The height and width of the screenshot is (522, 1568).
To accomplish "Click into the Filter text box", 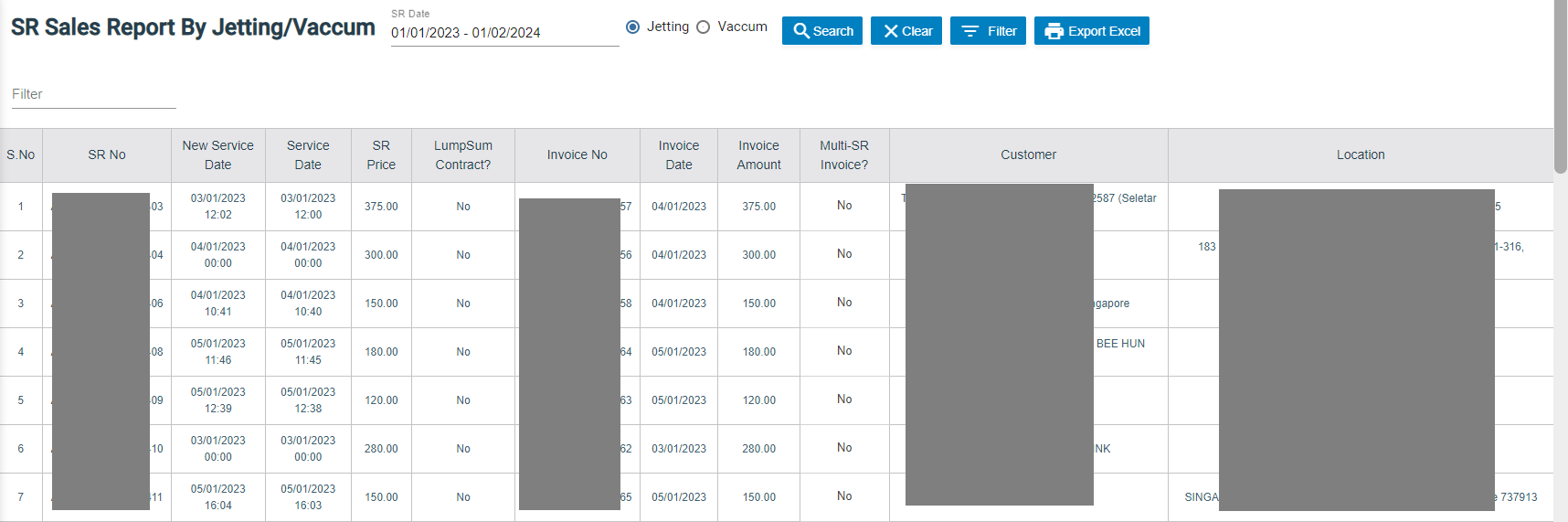I will point(93,94).
